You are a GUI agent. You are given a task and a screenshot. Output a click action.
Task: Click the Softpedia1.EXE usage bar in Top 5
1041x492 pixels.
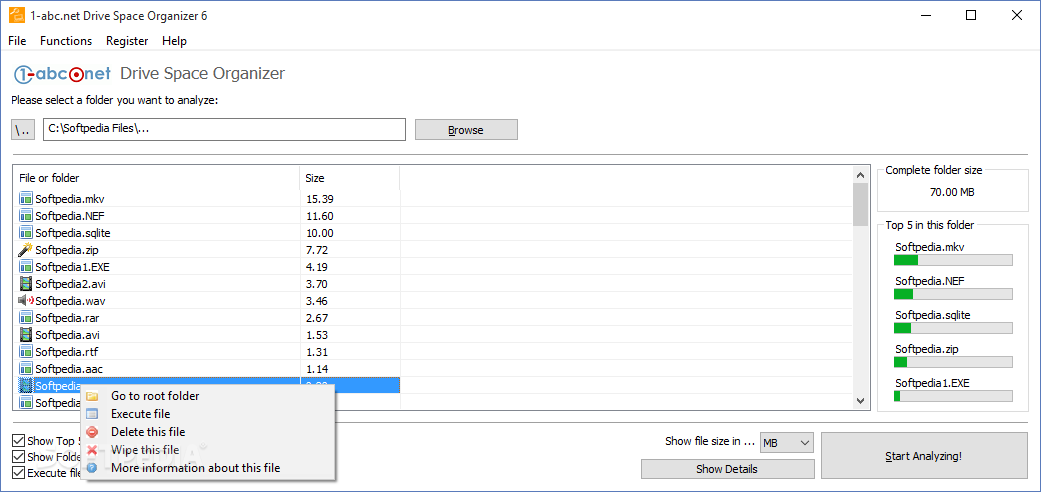953,396
